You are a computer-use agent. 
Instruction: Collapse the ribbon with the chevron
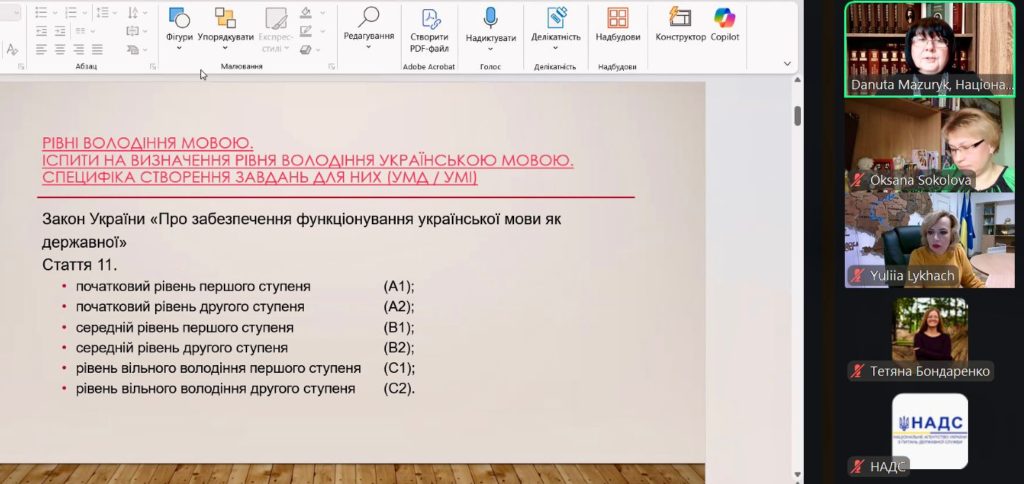[788, 64]
